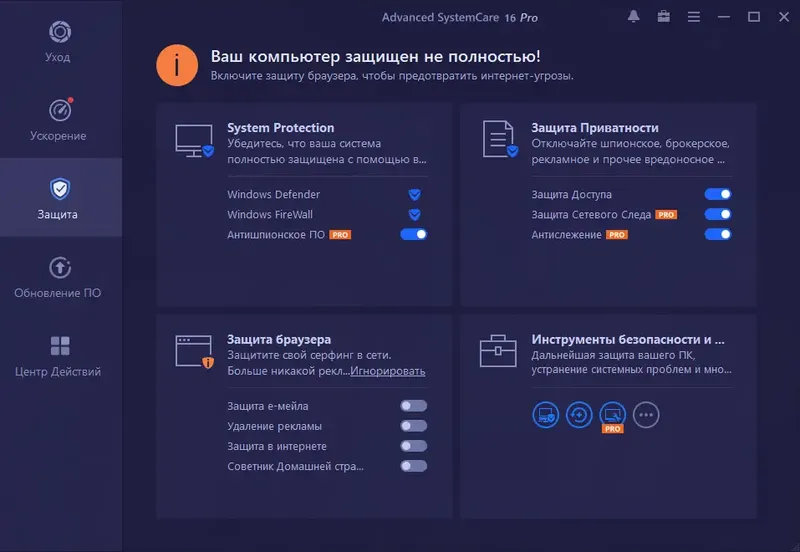Click the Windows FireWall shield status icon
The image size is (800, 552).
pyautogui.click(x=415, y=215)
